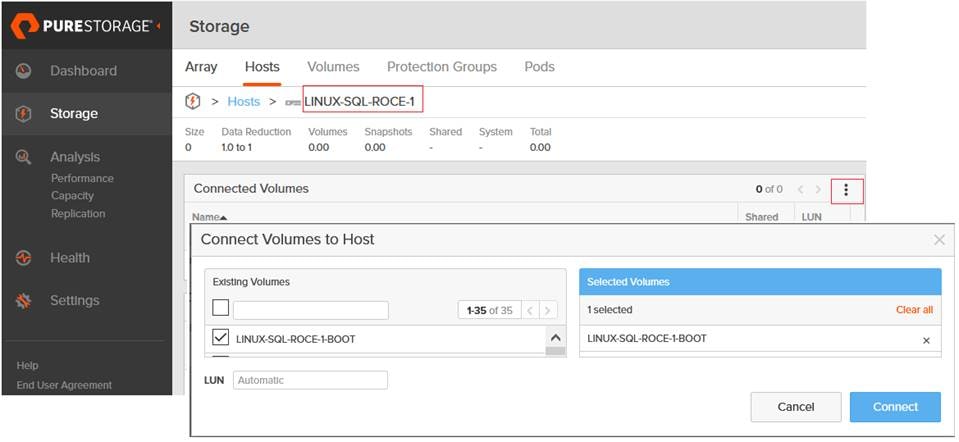Click the array shield icon in breadcrumb
Screen dimensions: 959x442
(x=193, y=101)
